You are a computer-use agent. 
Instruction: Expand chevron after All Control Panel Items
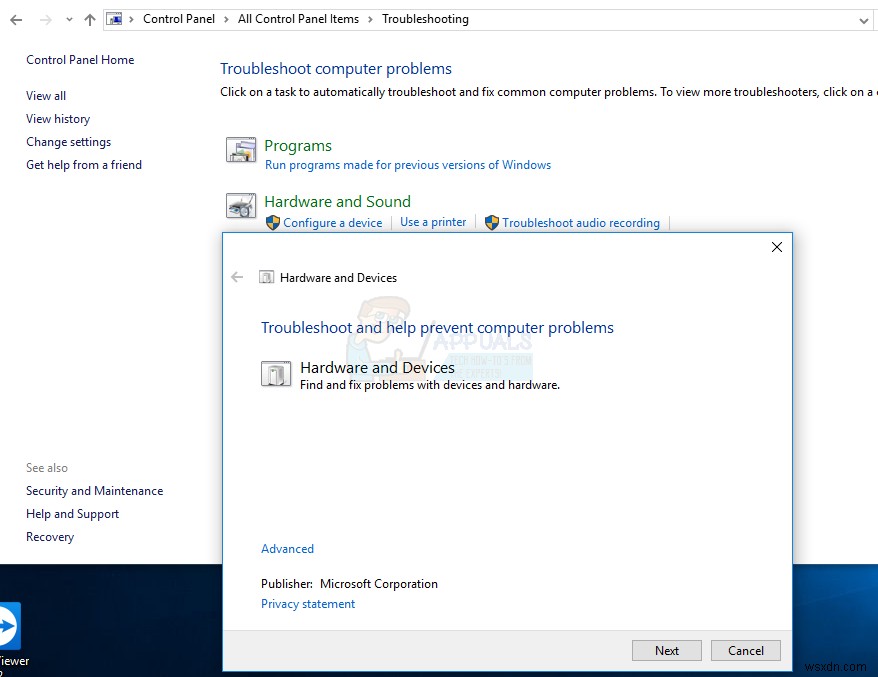370,20
